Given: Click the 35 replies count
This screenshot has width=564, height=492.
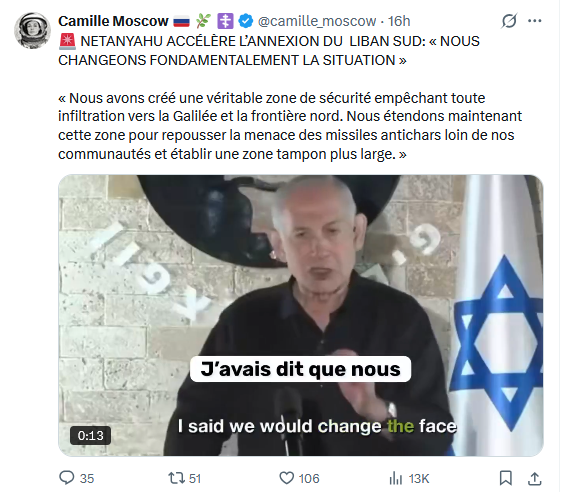Looking at the screenshot, I should pyautogui.click(x=87, y=479).
